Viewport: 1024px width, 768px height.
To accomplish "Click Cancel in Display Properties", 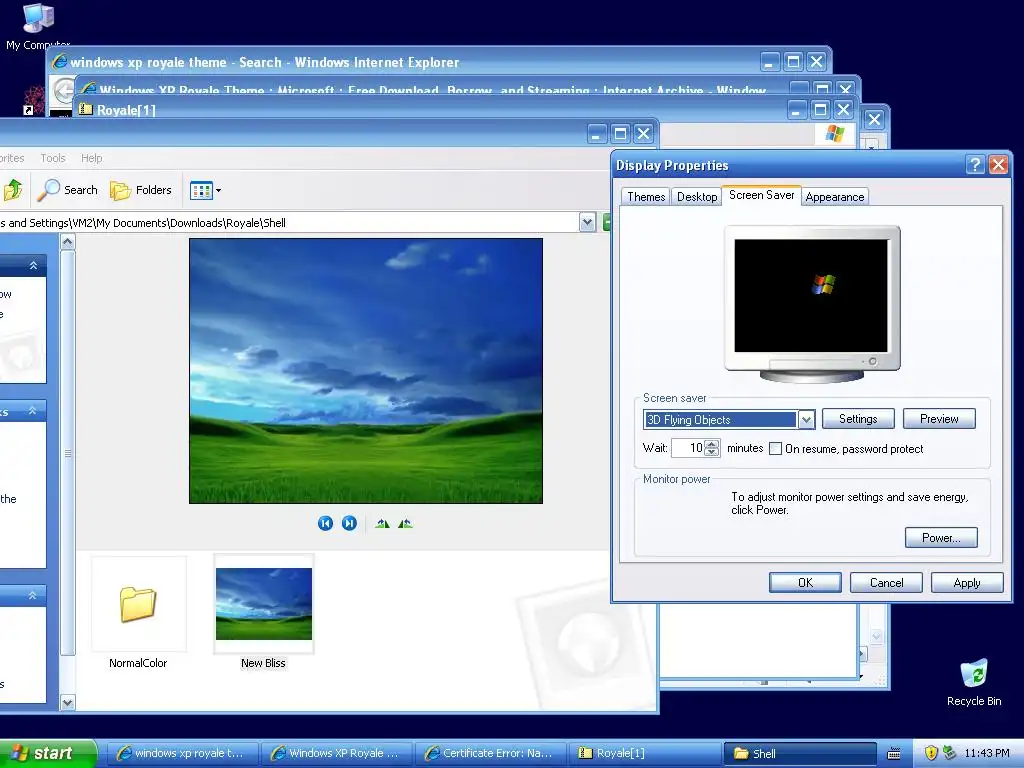I will point(886,583).
